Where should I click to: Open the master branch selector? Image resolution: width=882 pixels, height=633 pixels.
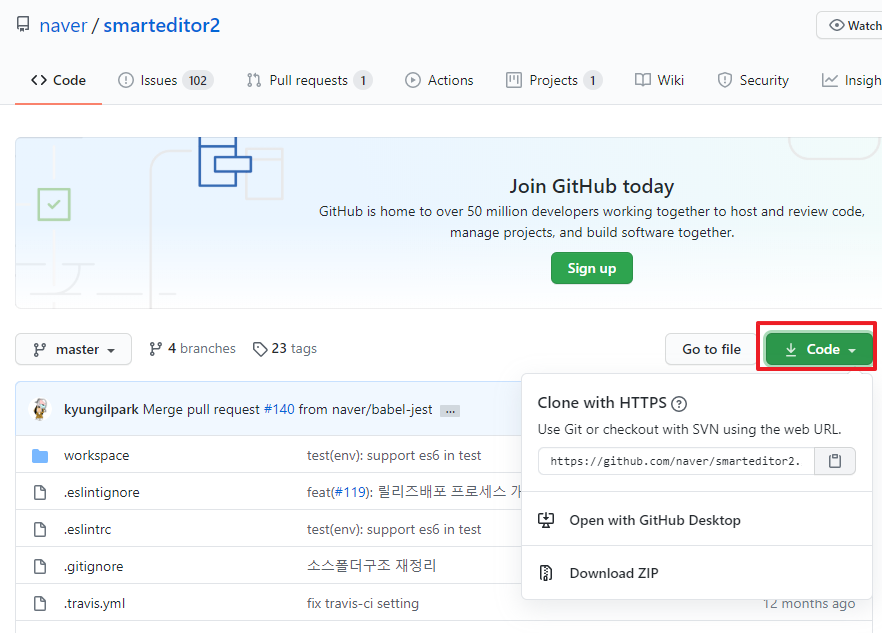73,349
